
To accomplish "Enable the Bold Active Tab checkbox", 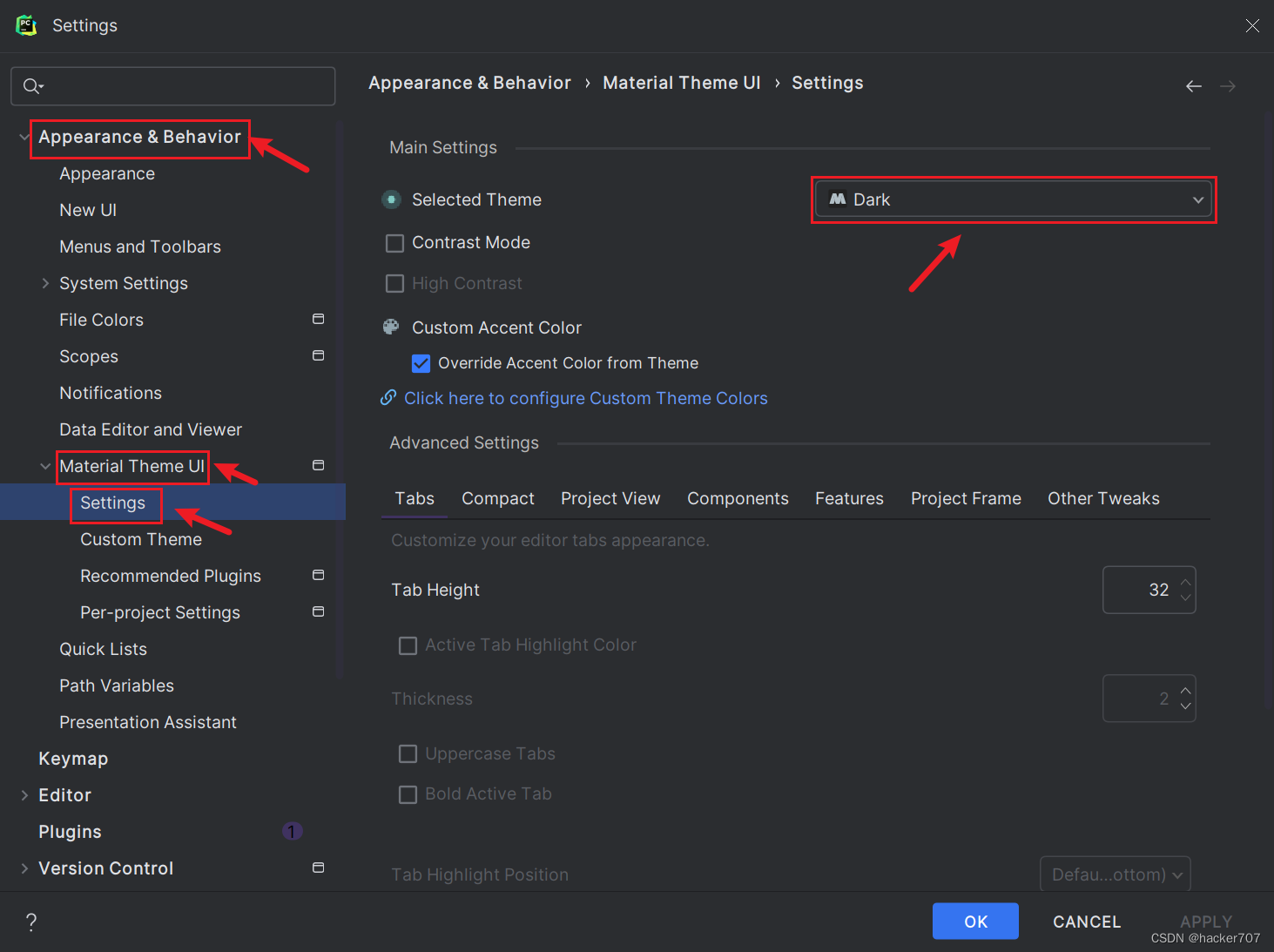I will 408,794.
